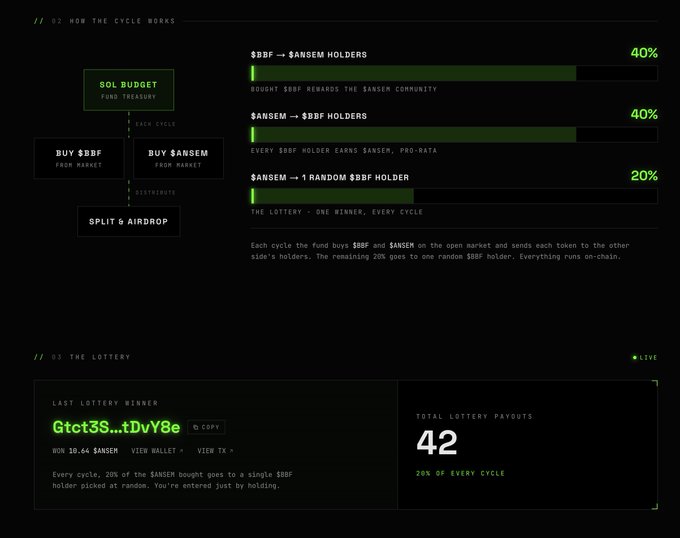680x538 pixels.
Task: Click the '$ANSEM → 1 RANDOM $BBF HOLDER' label
Action: coord(330,177)
